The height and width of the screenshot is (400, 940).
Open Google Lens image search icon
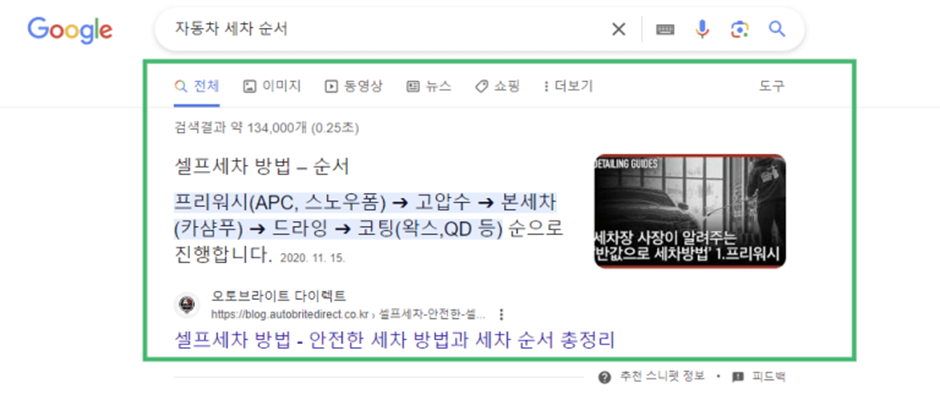pyautogui.click(x=739, y=29)
